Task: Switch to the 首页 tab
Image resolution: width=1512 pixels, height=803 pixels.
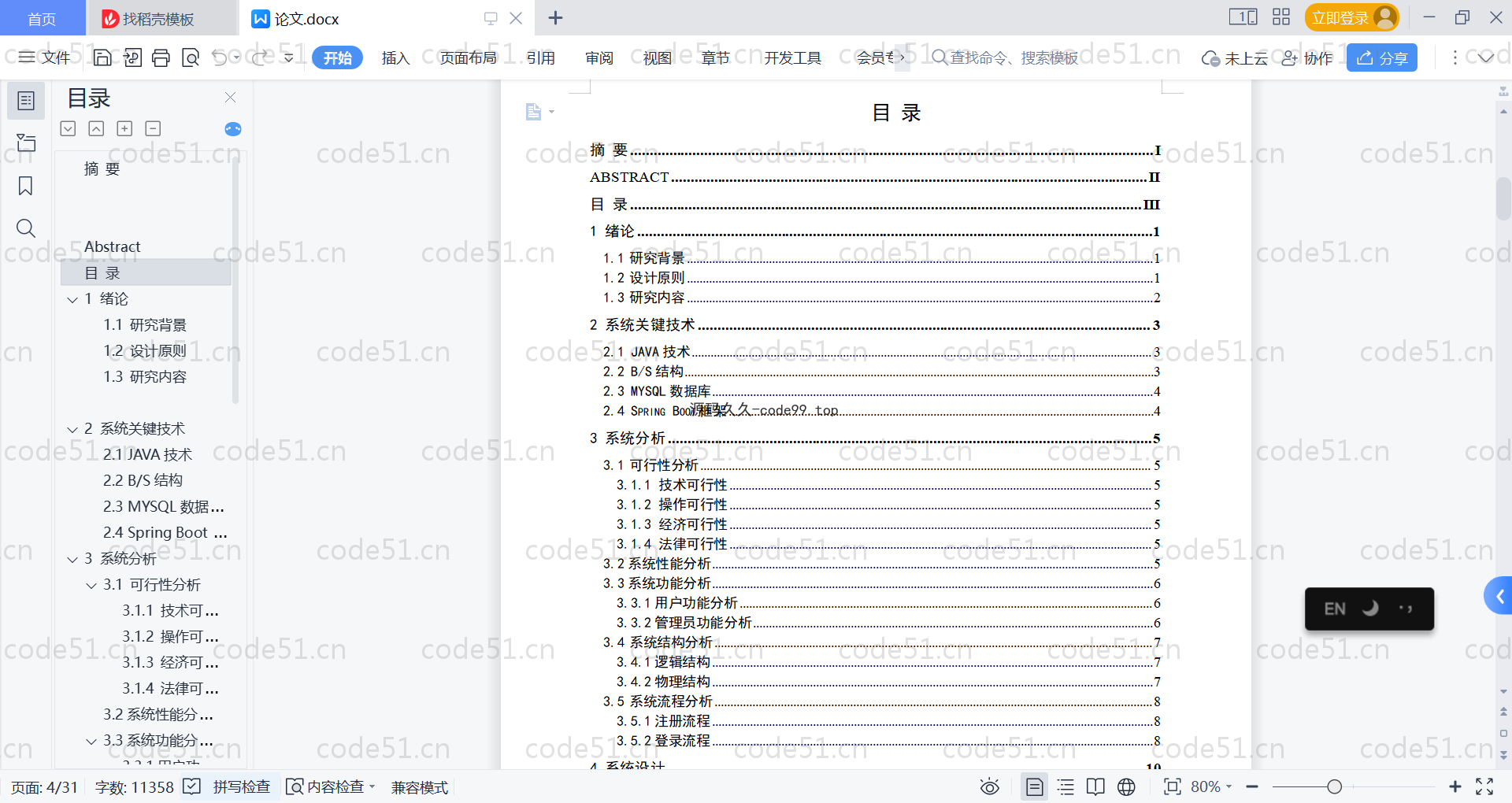Action: (x=42, y=18)
